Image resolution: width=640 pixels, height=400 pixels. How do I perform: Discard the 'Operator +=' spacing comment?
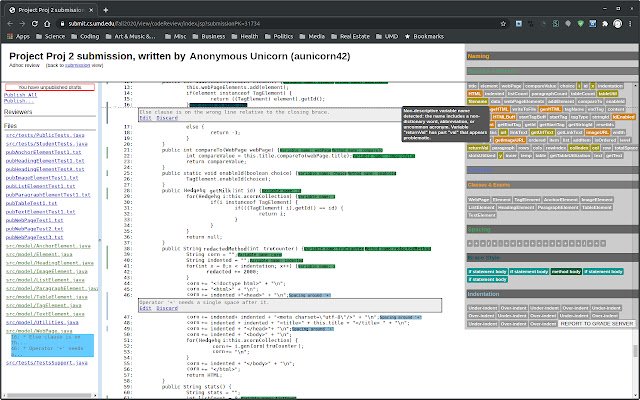click(167, 308)
